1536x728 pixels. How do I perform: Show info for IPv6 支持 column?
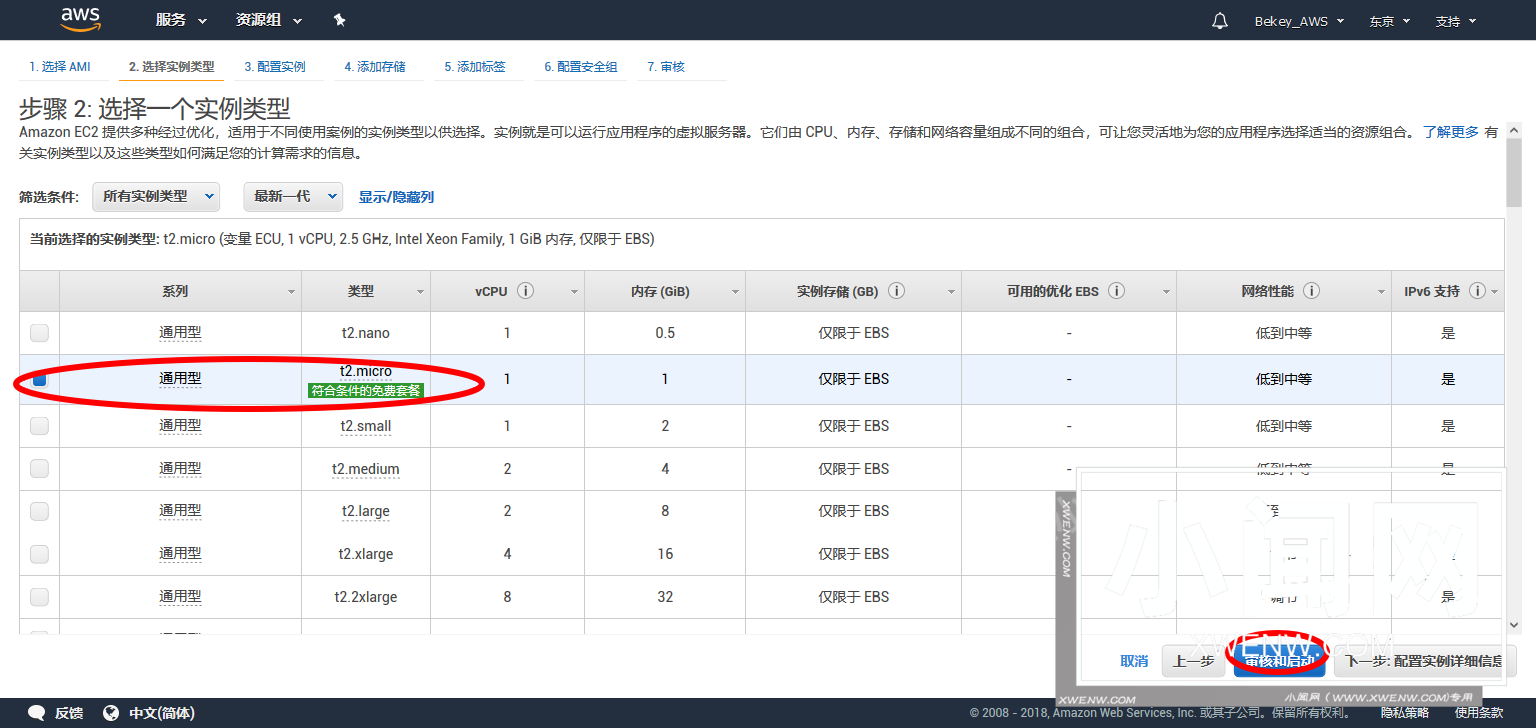tap(1477, 291)
